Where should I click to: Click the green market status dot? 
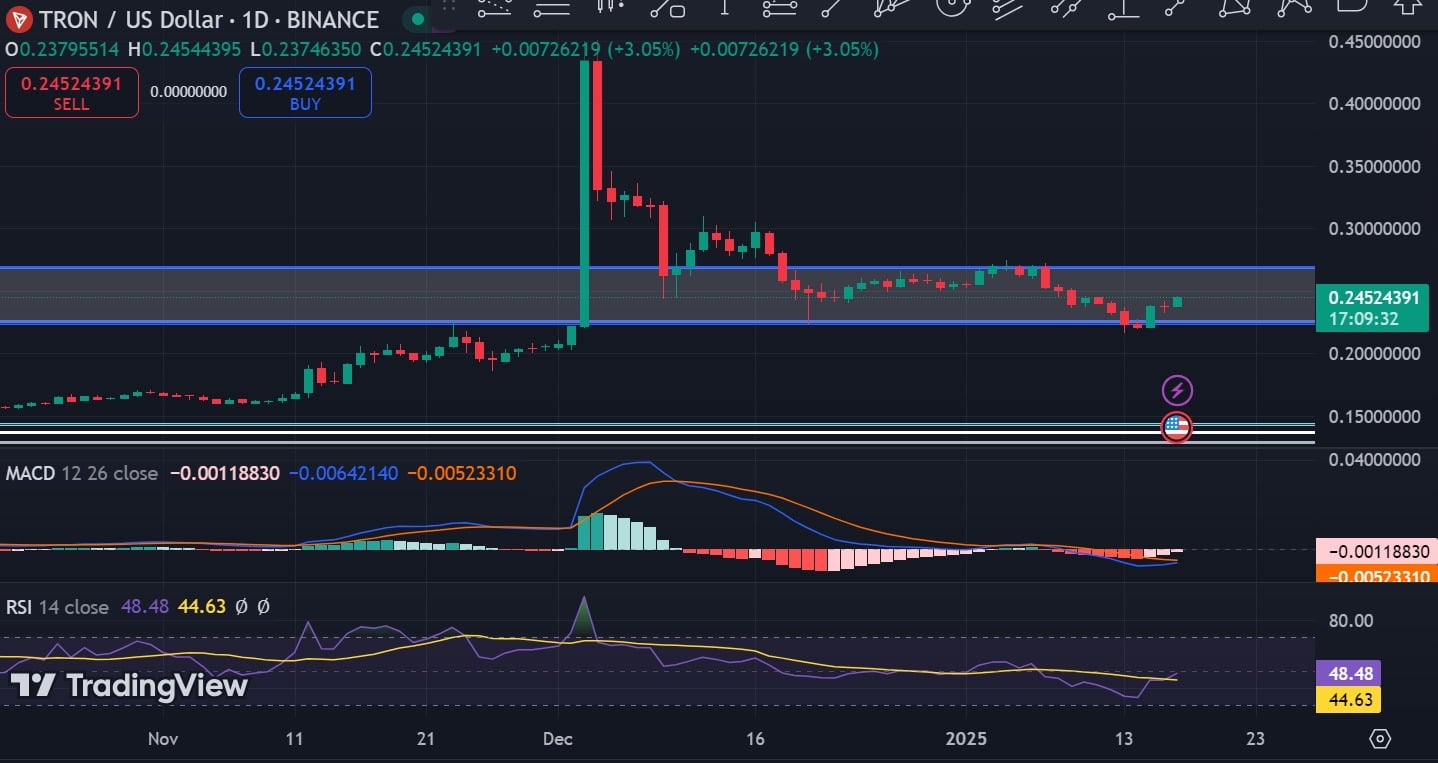[417, 19]
